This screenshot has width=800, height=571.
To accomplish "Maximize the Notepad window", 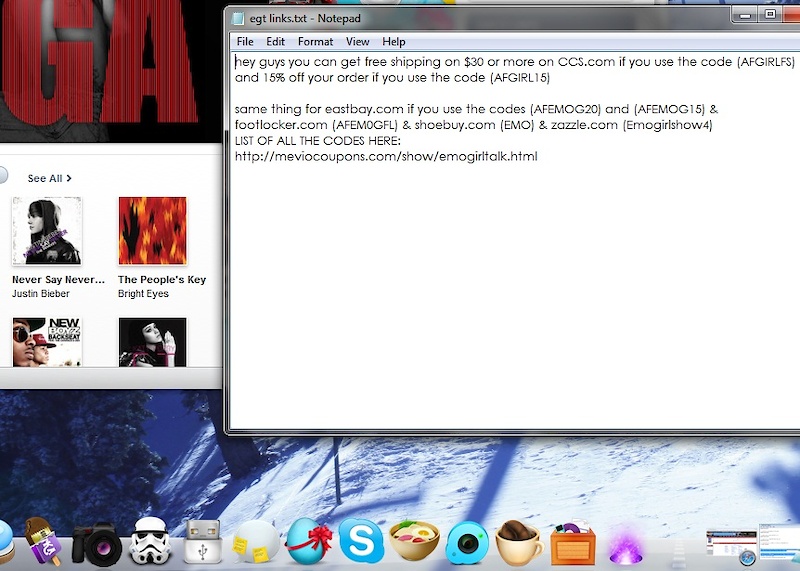I will 770,15.
